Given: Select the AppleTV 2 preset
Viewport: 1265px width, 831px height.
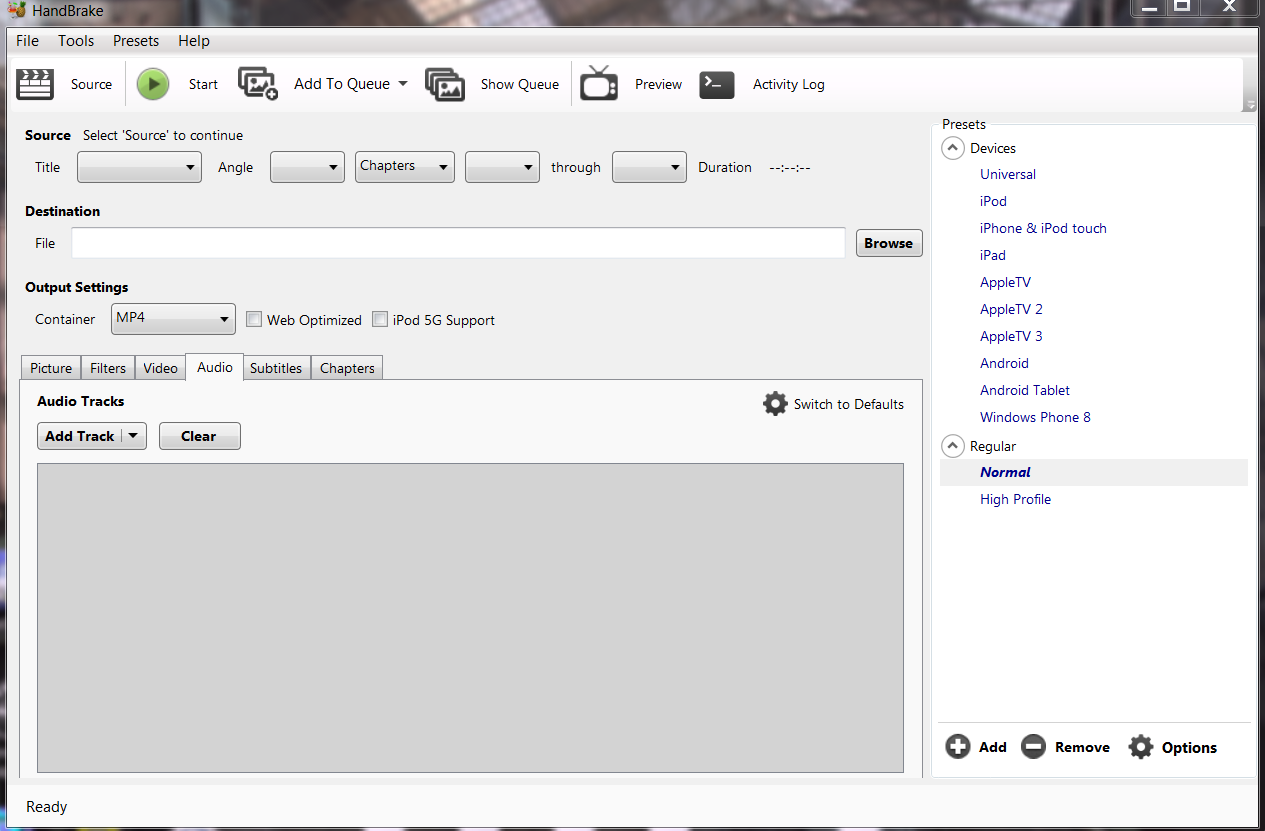Looking at the screenshot, I should [x=1011, y=309].
